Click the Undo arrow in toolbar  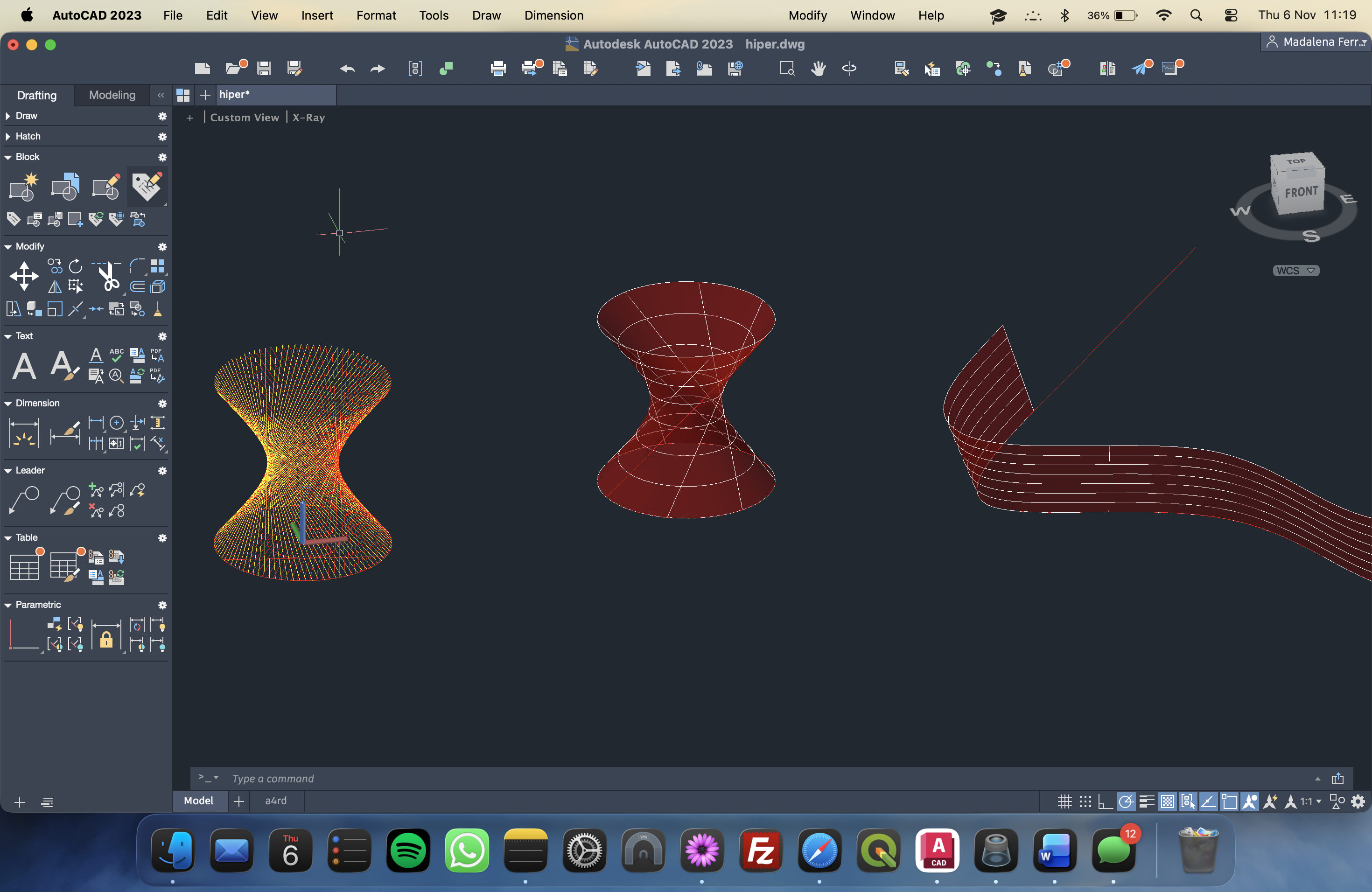(347, 69)
